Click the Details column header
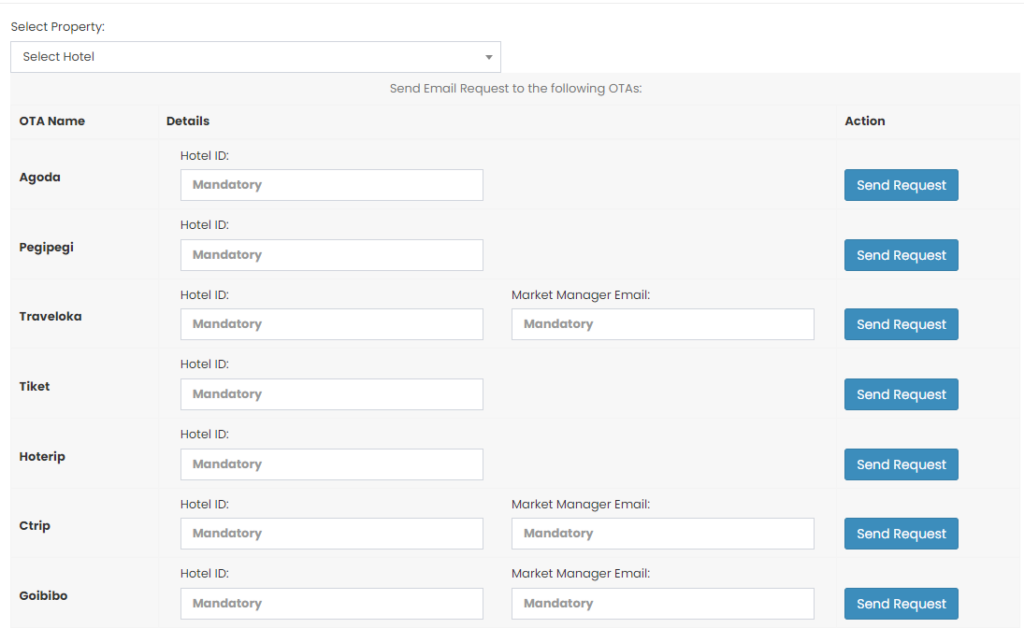Screen dimensions: 1024x628 188,121
